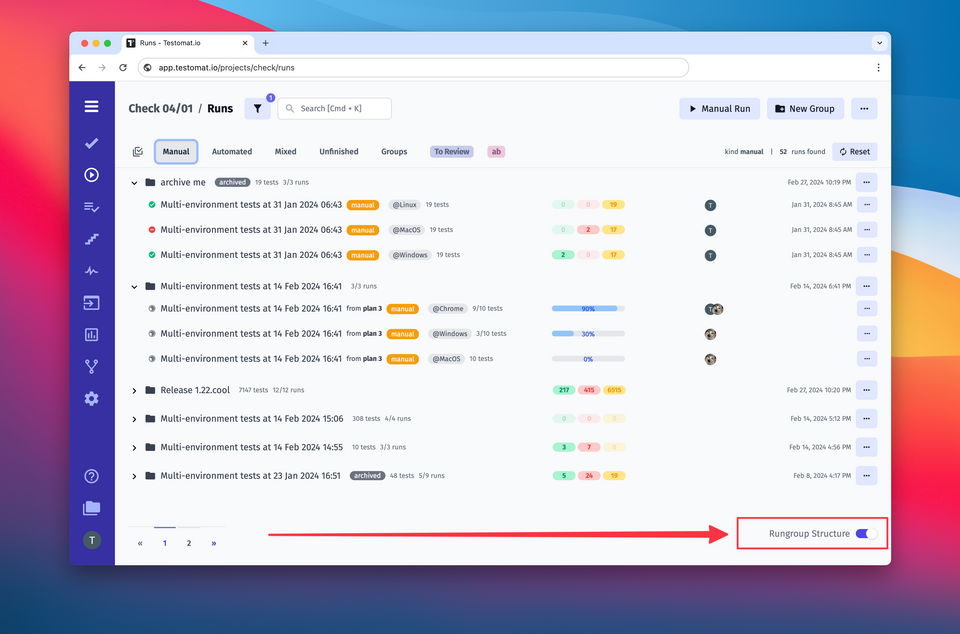
Task: Open options menu for Release 1.22.cool group
Action: (866, 390)
